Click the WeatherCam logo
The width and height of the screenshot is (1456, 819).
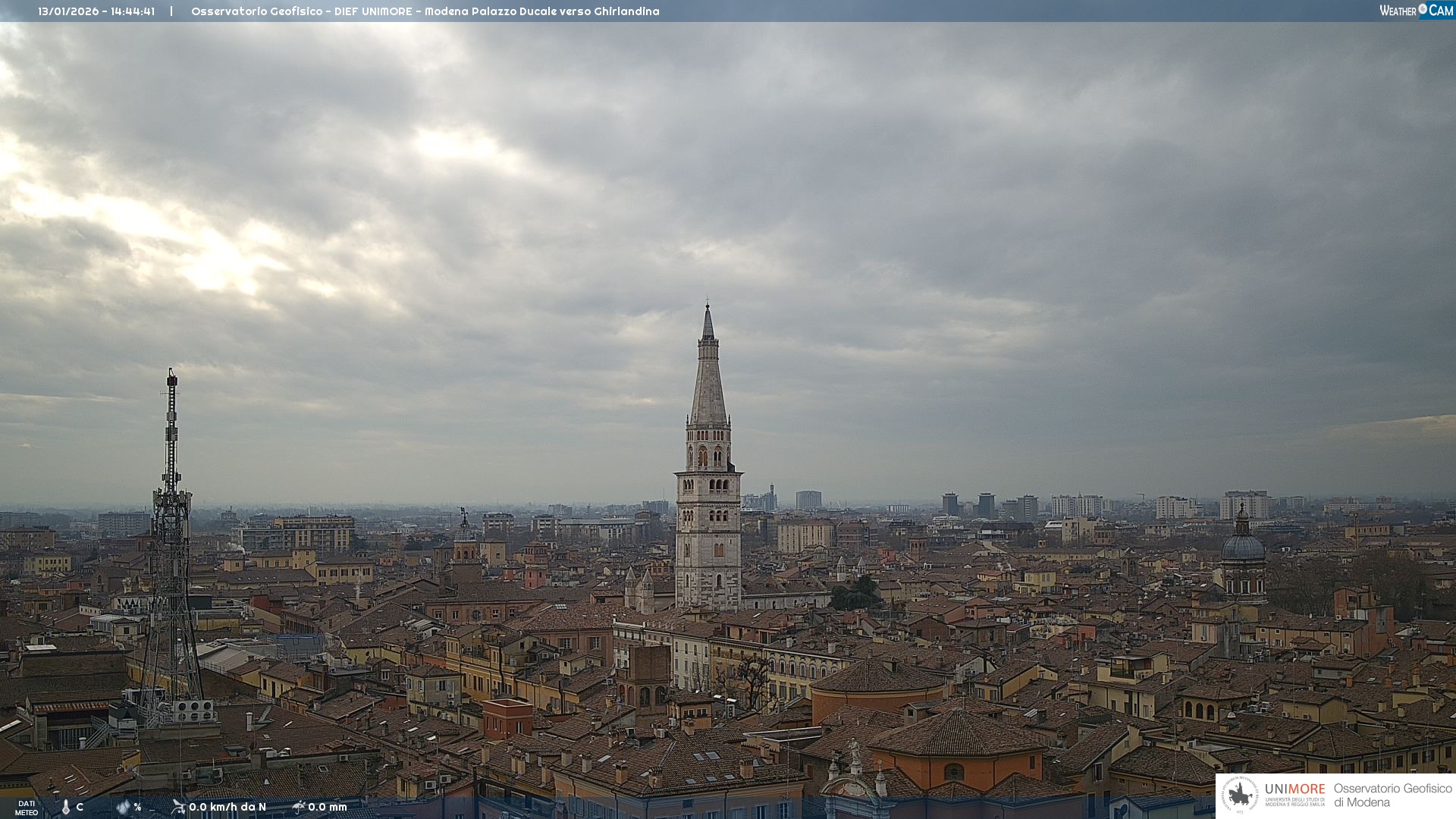[x=1416, y=11]
